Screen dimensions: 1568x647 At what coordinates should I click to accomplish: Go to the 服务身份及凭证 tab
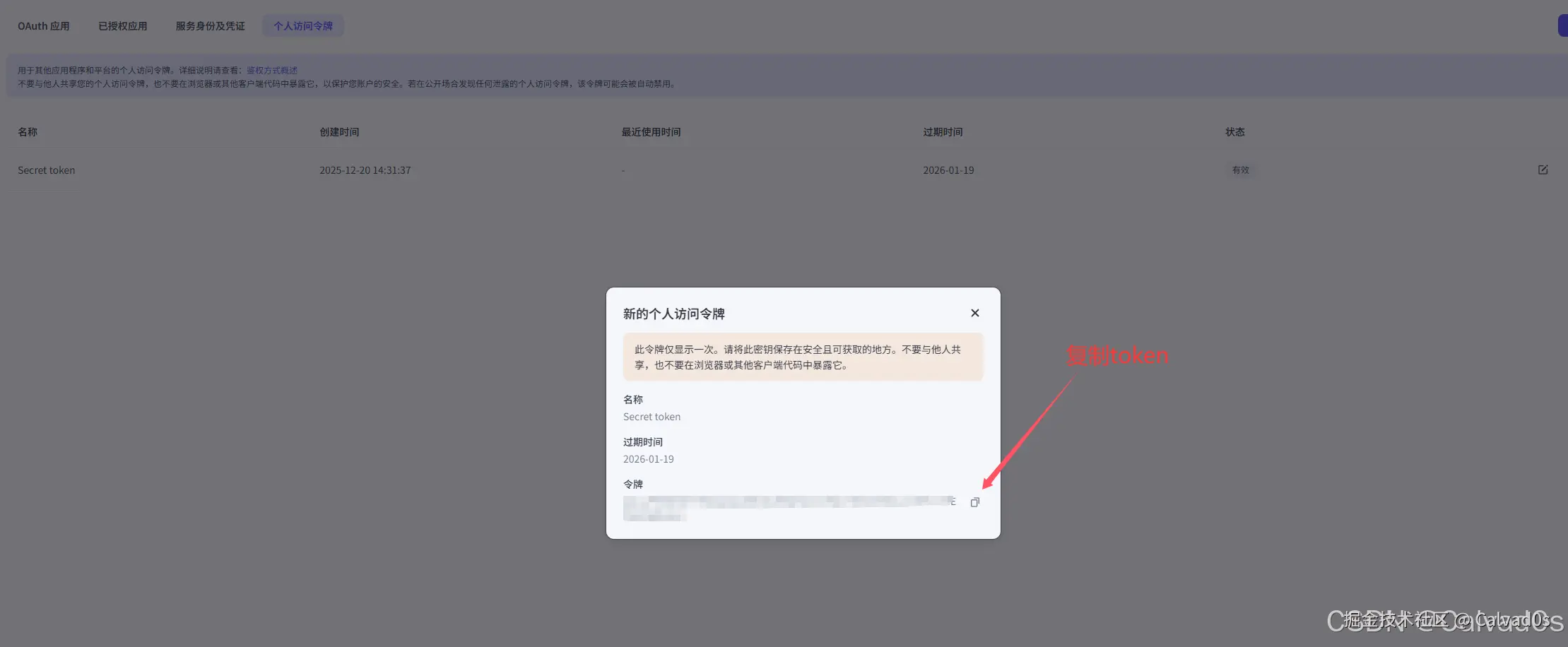pos(211,26)
